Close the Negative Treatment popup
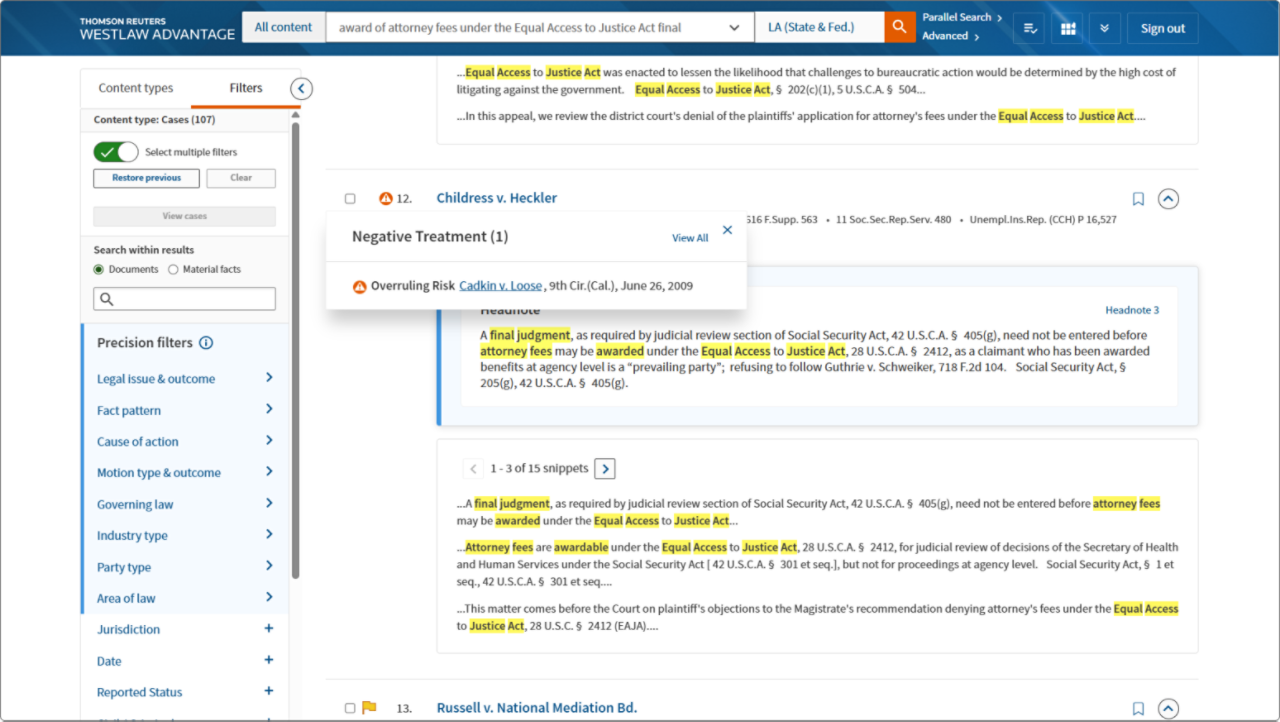Screen dimensions: 1280x722 point(727,230)
